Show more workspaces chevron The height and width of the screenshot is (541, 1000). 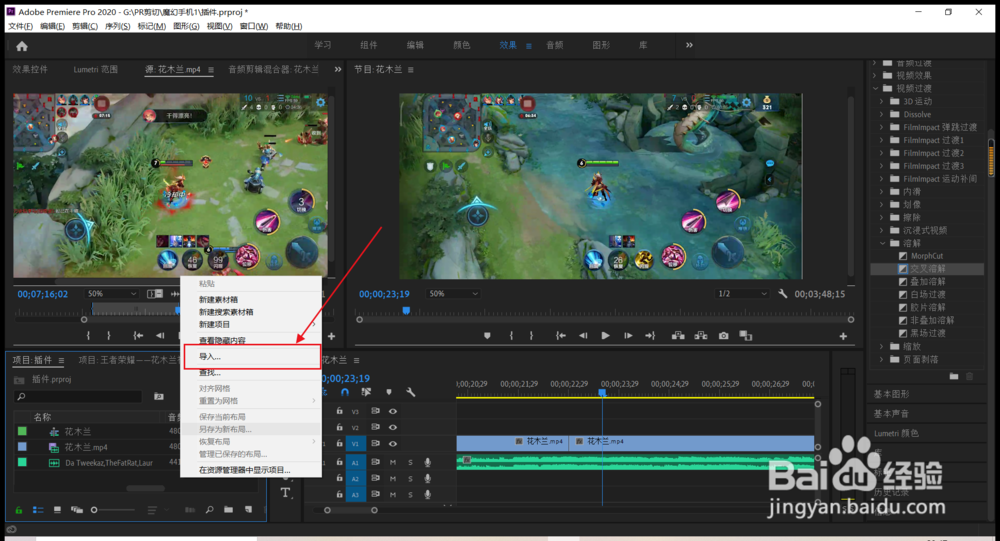pyautogui.click(x=689, y=45)
